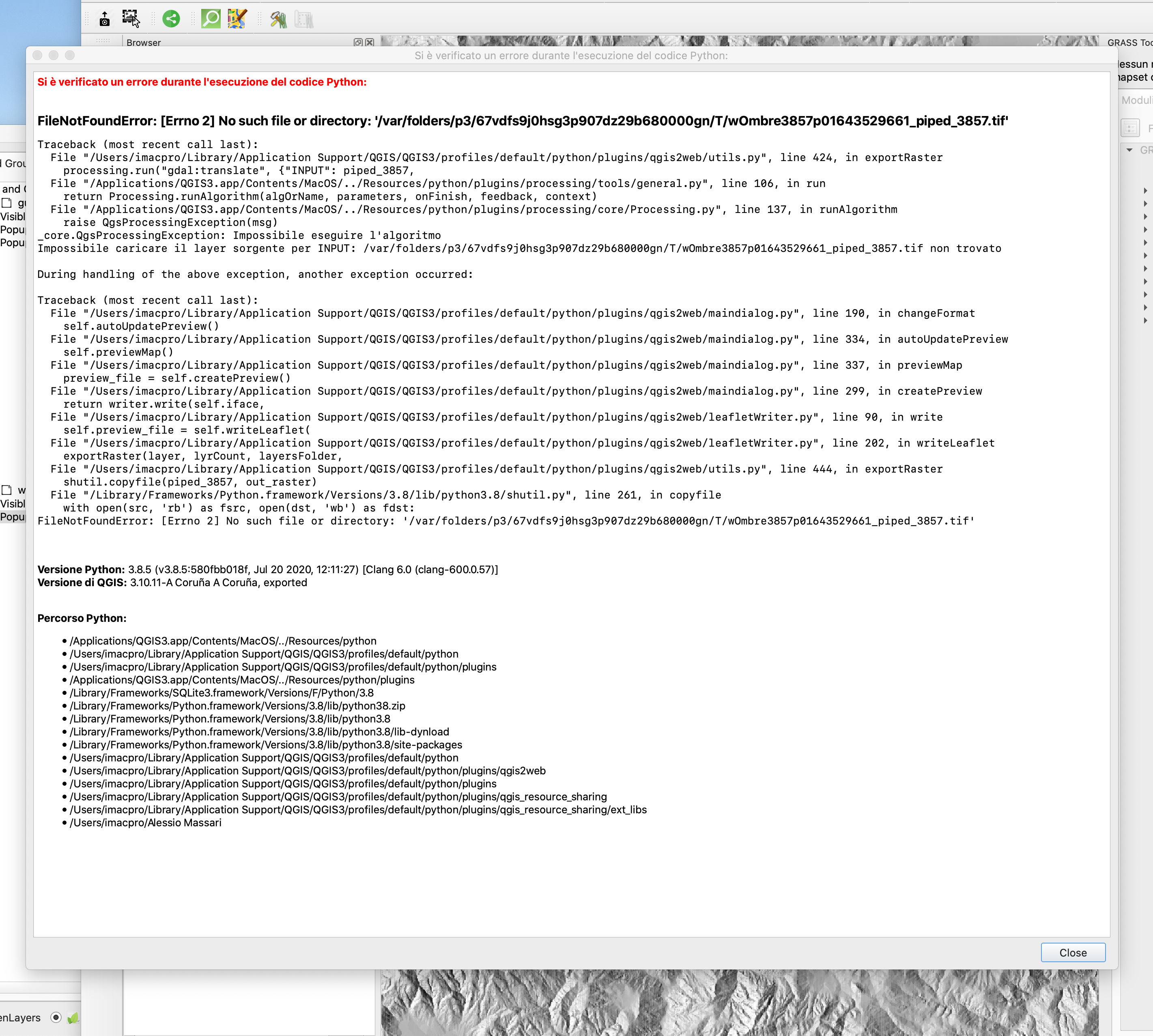1153x1036 pixels.
Task: Click the float/undock icon on Browser panel
Action: pyautogui.click(x=358, y=43)
